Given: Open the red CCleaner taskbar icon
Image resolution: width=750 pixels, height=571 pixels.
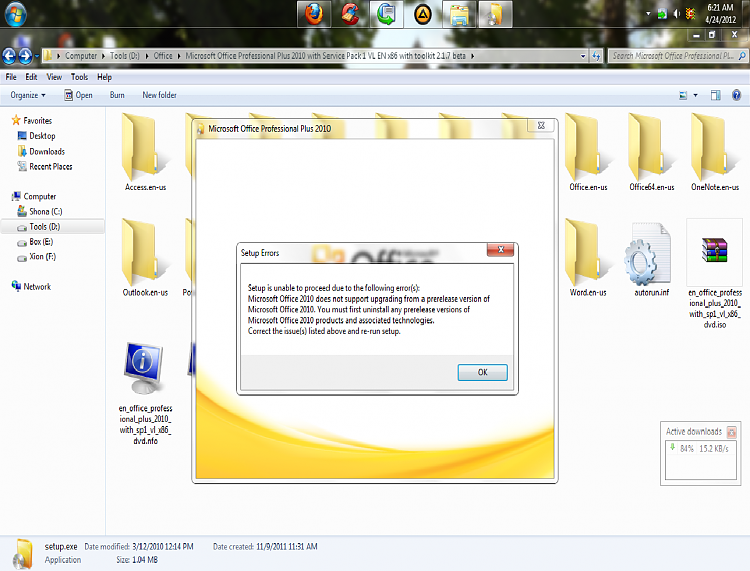Looking at the screenshot, I should point(350,14).
